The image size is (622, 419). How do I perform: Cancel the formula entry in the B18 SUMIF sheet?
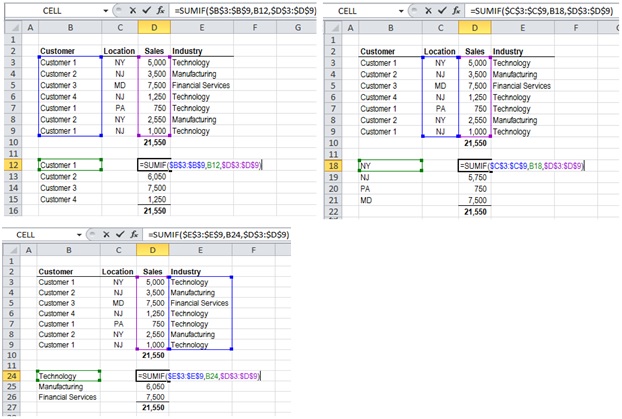pyautogui.click(x=428, y=11)
